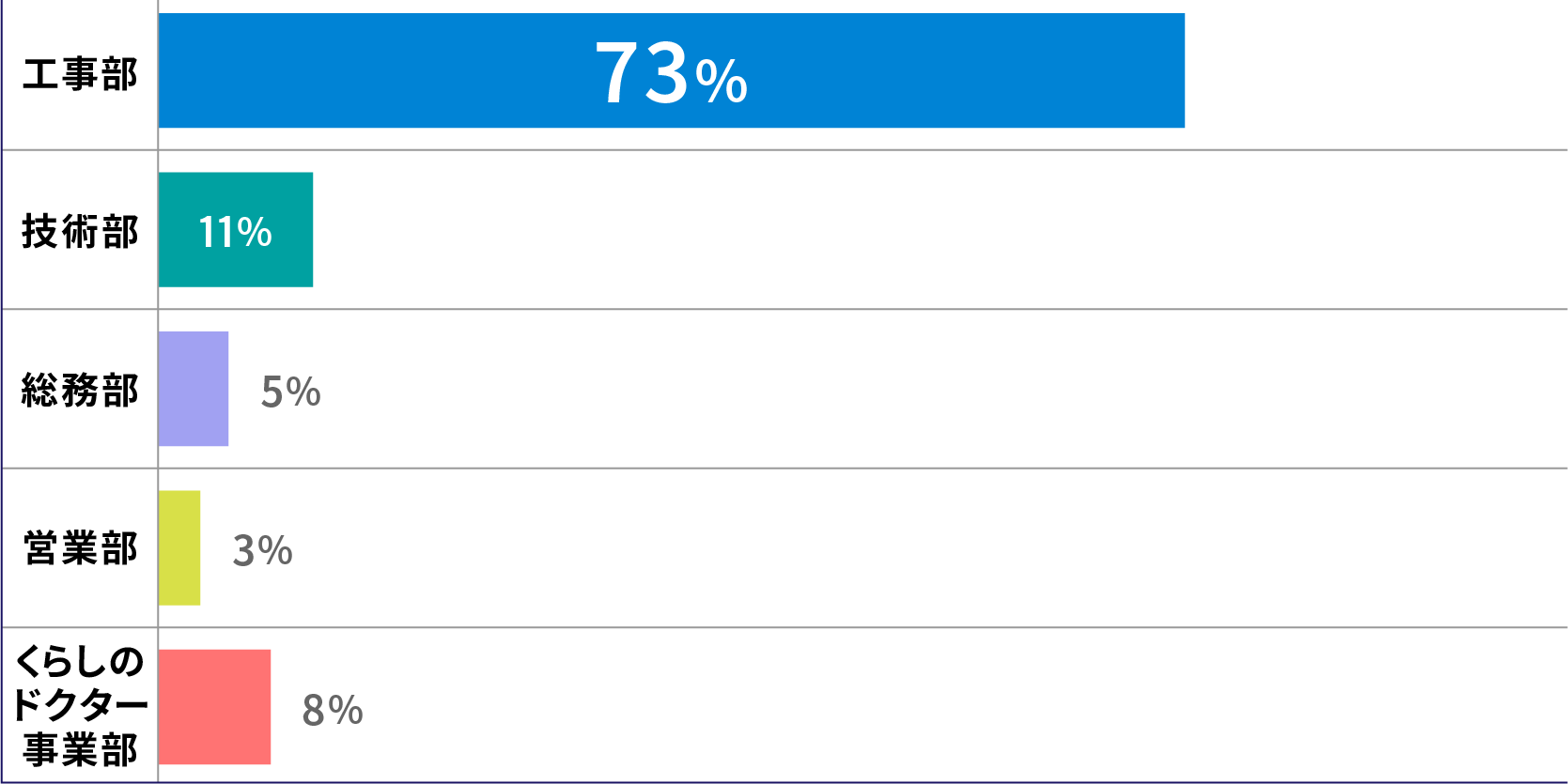Click the red くらしのドクター事業部 bar

click(x=214, y=707)
